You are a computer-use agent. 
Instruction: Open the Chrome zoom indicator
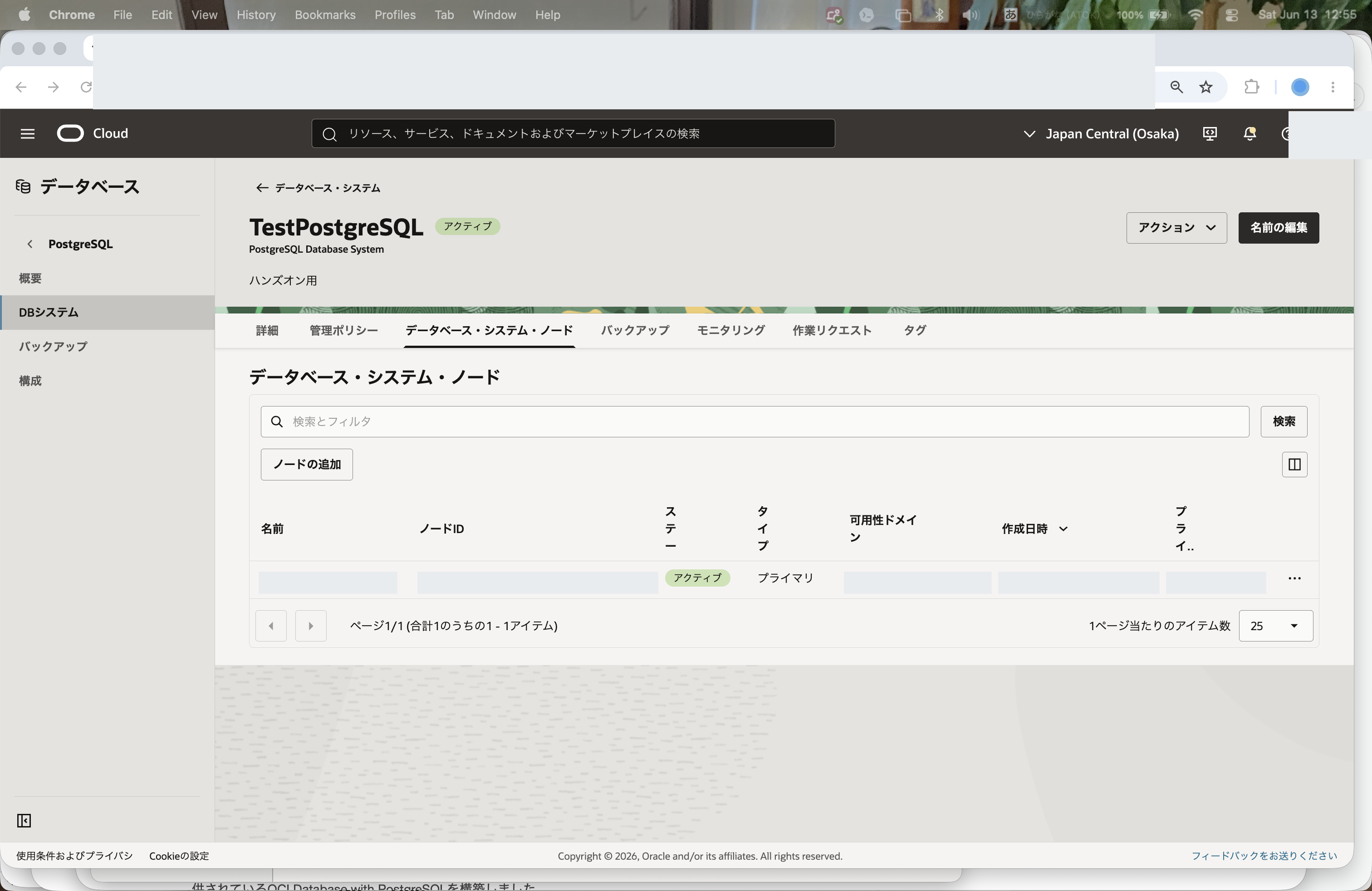pyautogui.click(x=1176, y=87)
